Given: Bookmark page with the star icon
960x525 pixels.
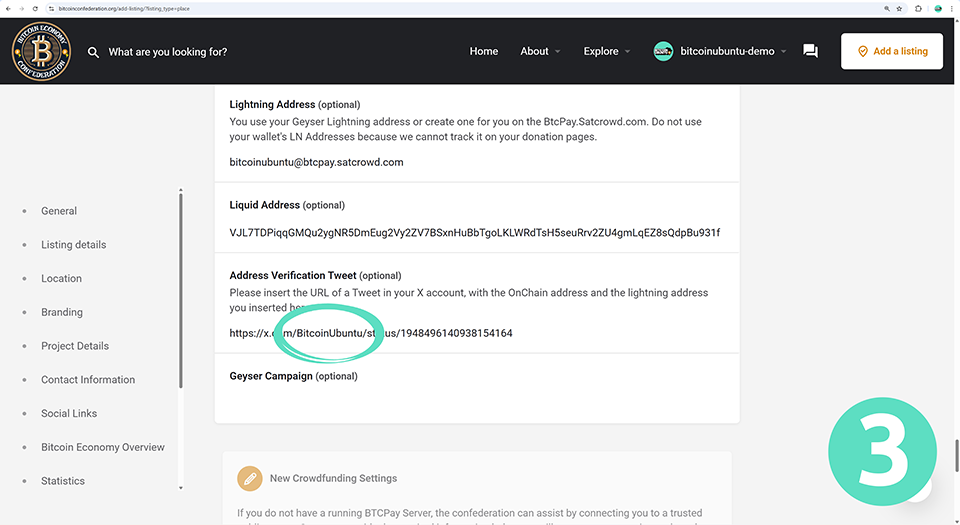Looking at the screenshot, I should pos(900,8).
